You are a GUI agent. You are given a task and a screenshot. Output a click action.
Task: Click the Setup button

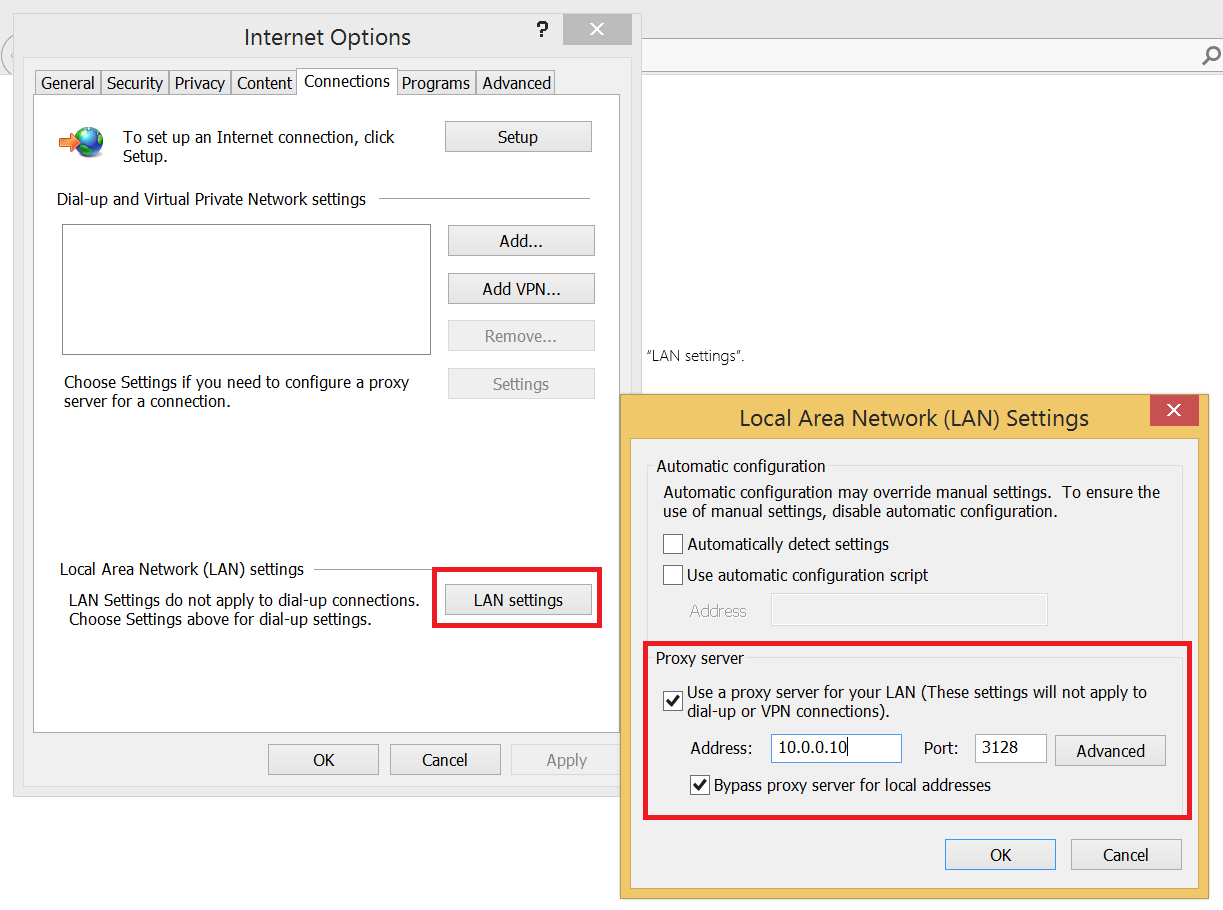click(518, 137)
